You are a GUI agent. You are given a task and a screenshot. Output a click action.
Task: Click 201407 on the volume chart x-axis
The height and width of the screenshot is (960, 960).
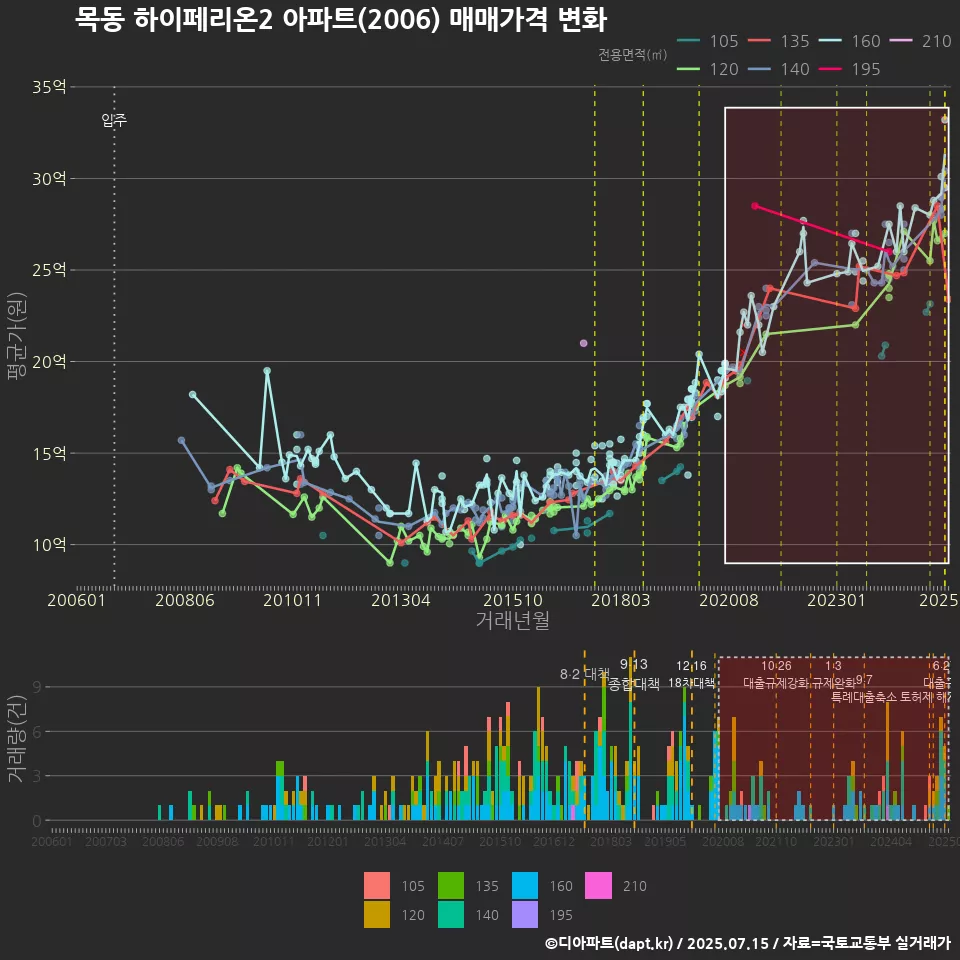(x=443, y=842)
